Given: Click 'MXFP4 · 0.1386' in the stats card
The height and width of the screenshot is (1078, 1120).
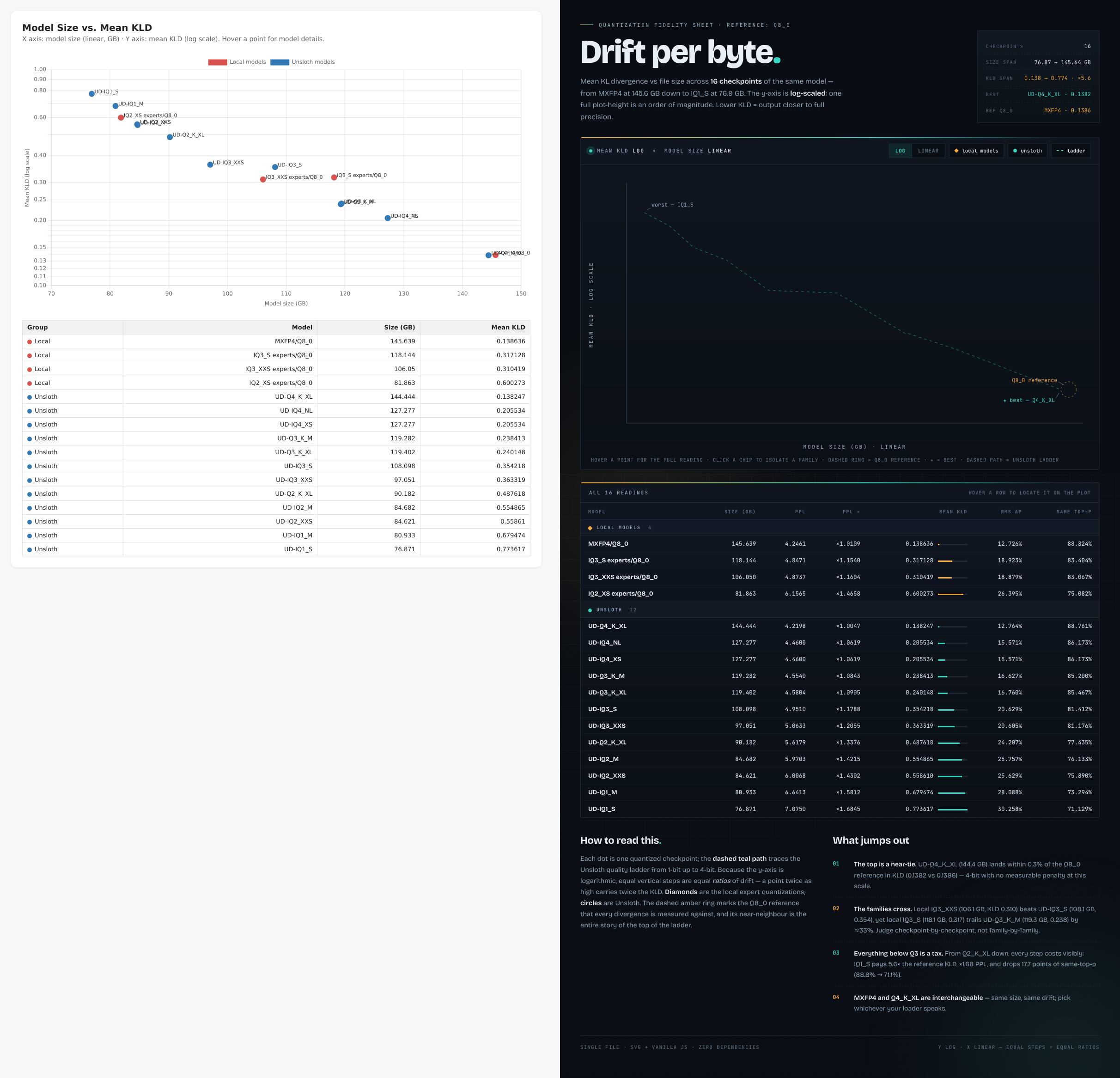Looking at the screenshot, I should (x=1067, y=110).
